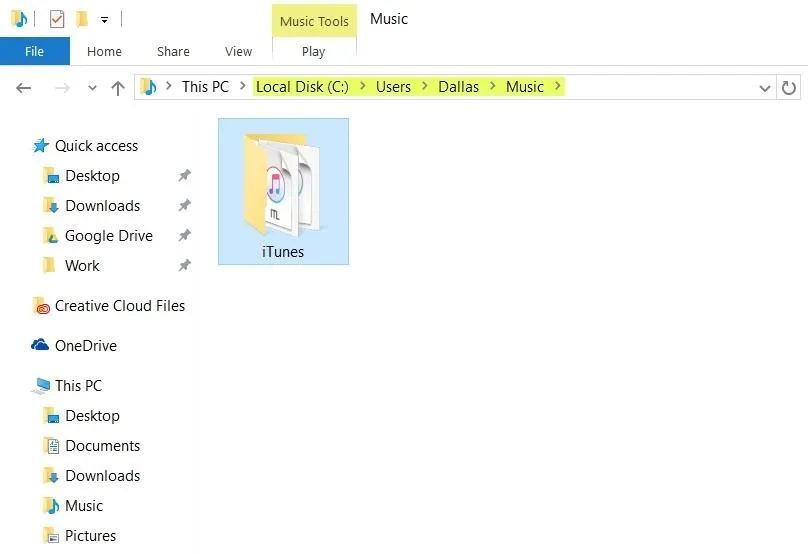
Task: Open the File ribbon tab
Action: pyautogui.click(x=35, y=52)
